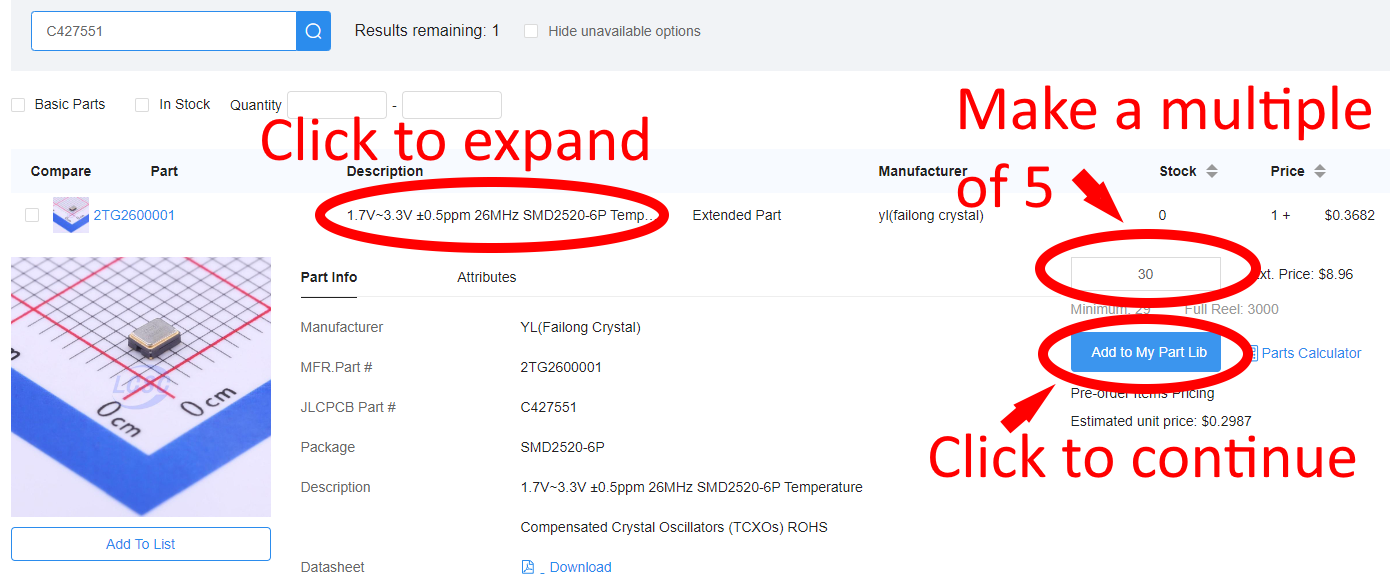The width and height of the screenshot is (1390, 574).
Task: Switch to the Attributes tab
Action: tap(486, 277)
